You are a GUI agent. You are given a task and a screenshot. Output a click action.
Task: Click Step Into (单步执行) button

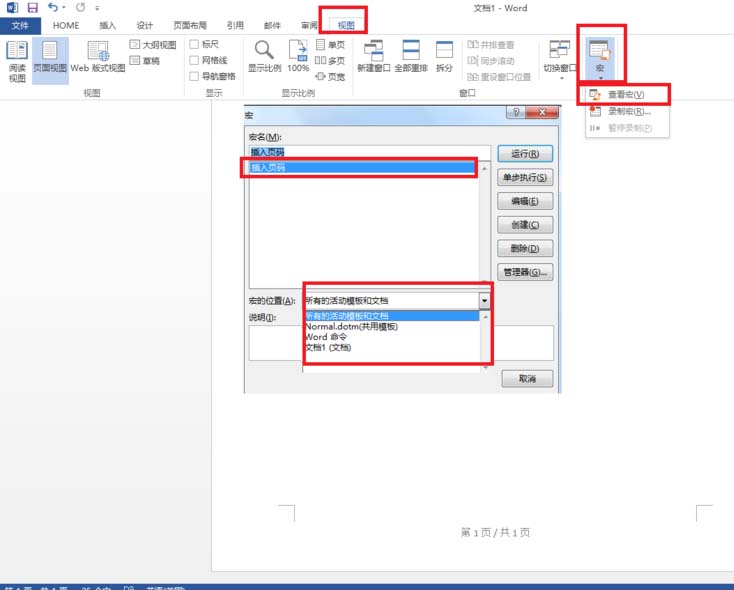[x=525, y=177]
